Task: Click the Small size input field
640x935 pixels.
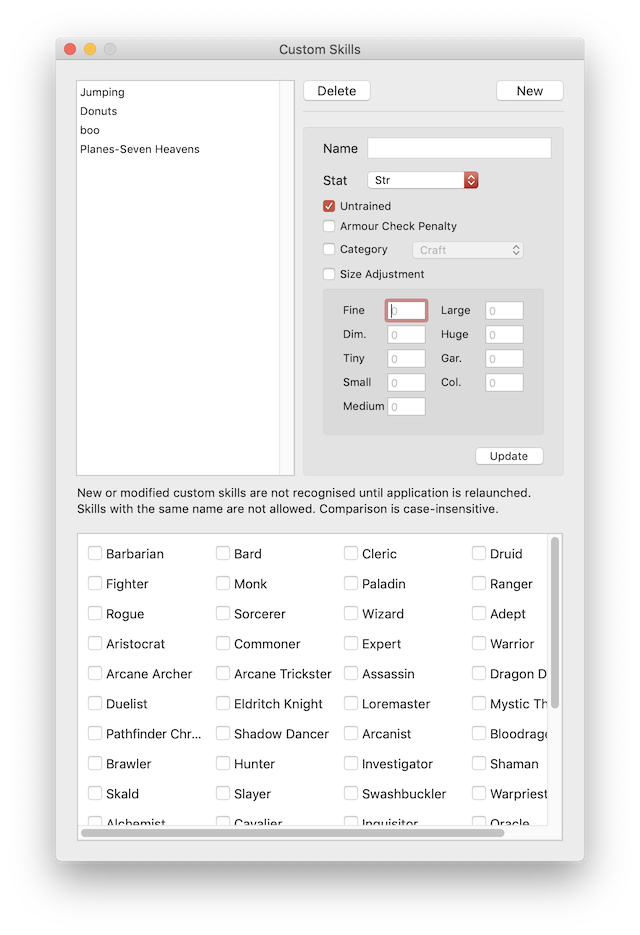Action: 406,382
